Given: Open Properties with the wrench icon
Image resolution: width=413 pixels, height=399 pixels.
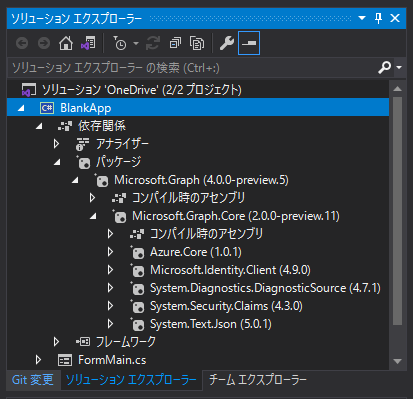Looking at the screenshot, I should [227, 43].
